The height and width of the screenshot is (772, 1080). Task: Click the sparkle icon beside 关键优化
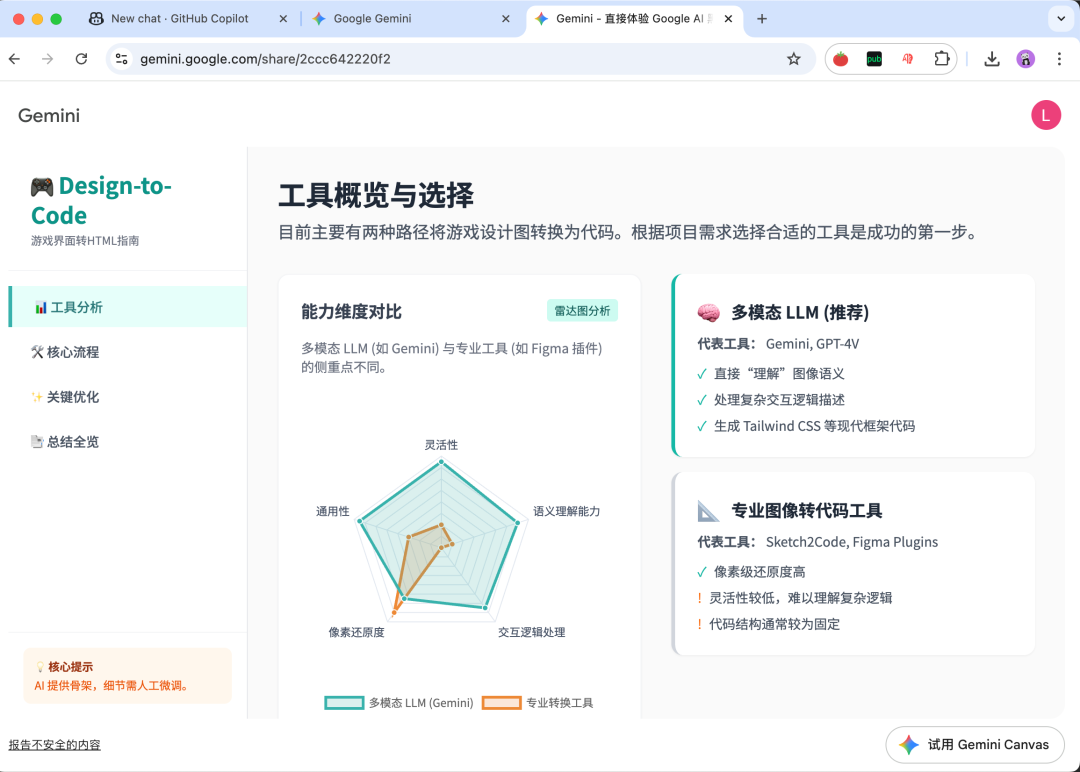(37, 397)
